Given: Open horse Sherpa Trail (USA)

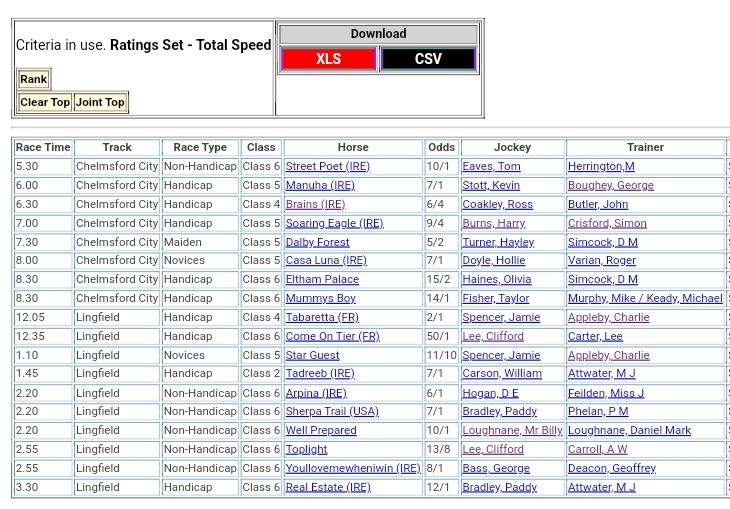Looking at the screenshot, I should coord(332,411).
